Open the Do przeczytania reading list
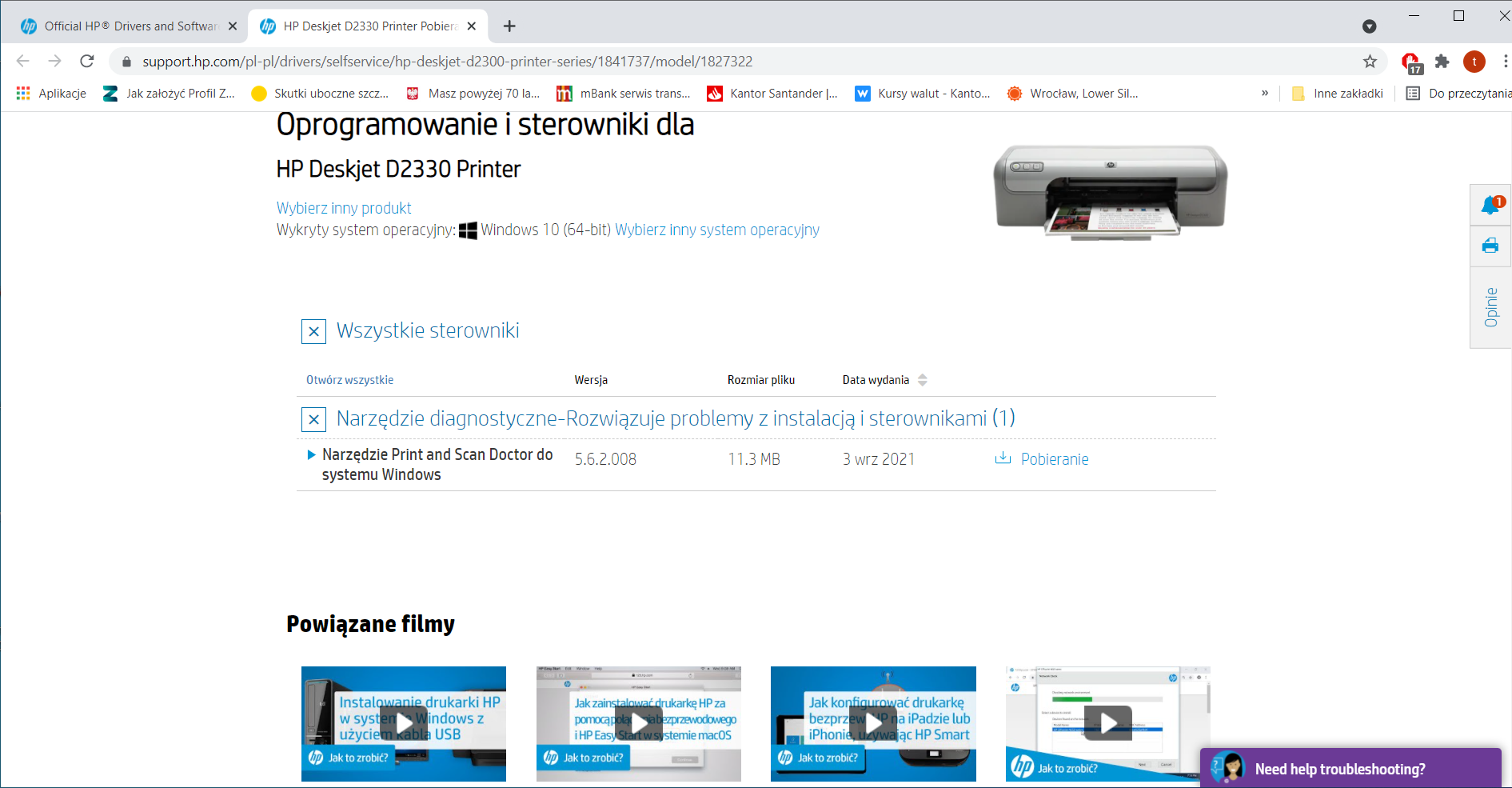This screenshot has height=788, width=1512. coord(1458,94)
